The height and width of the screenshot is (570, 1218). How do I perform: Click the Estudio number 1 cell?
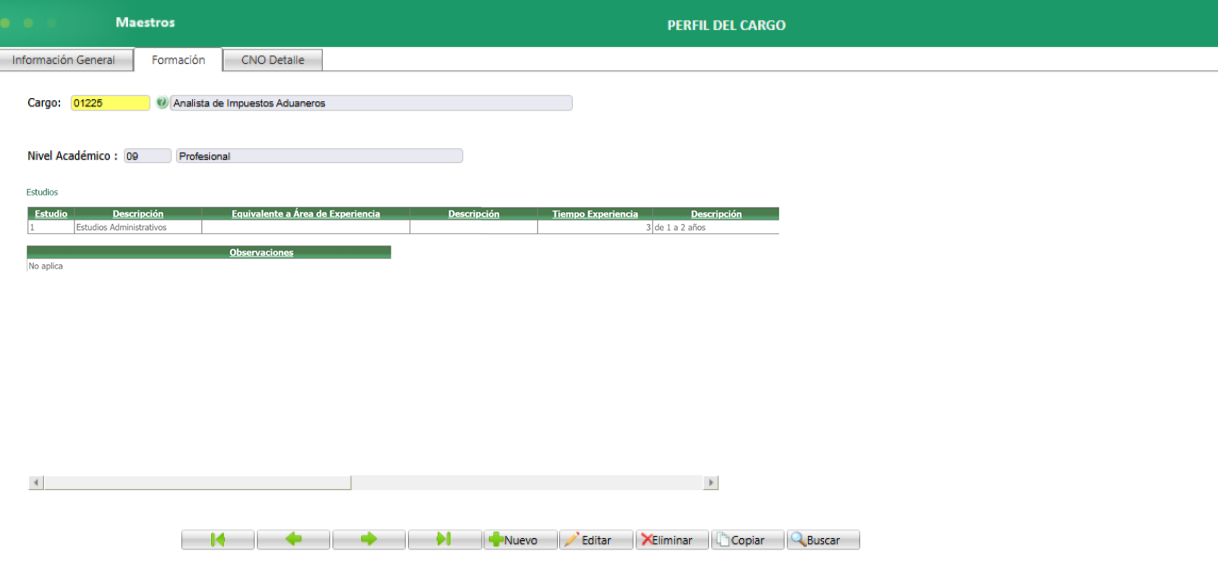[51, 227]
